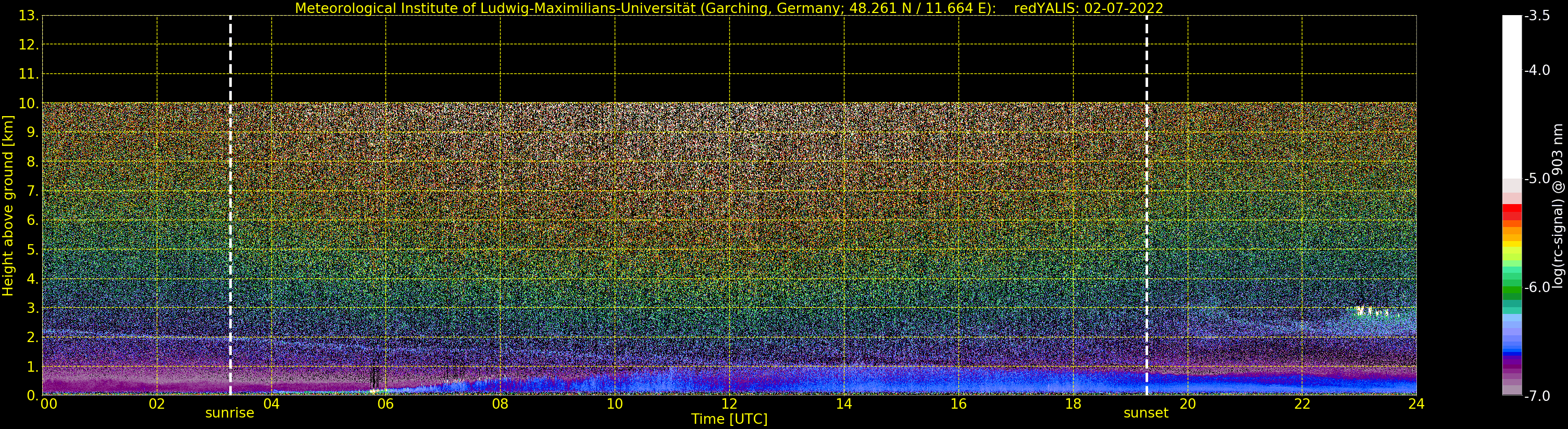The image size is (1568, 429).
Task: Click the '-5.0' colorbar label
Action: click(x=1537, y=178)
